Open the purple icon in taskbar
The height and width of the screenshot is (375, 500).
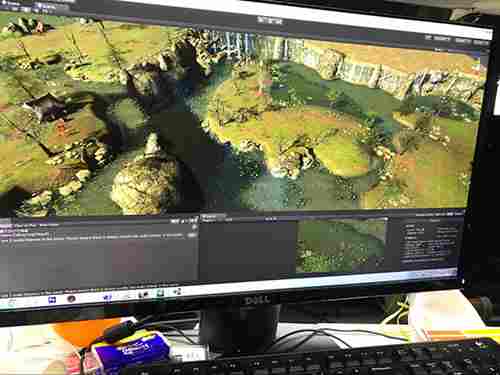107,297
